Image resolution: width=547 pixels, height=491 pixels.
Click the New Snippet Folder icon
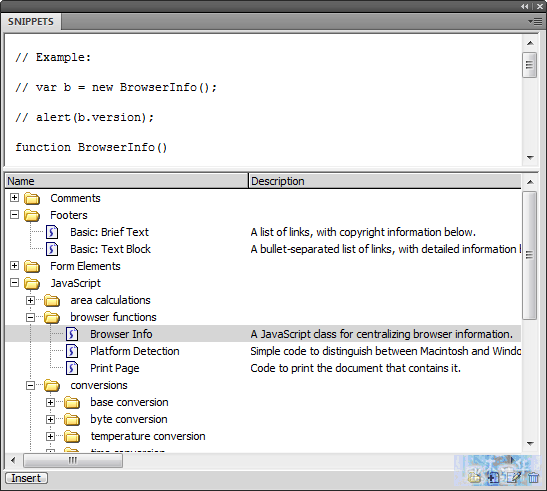pyautogui.click(x=474, y=477)
